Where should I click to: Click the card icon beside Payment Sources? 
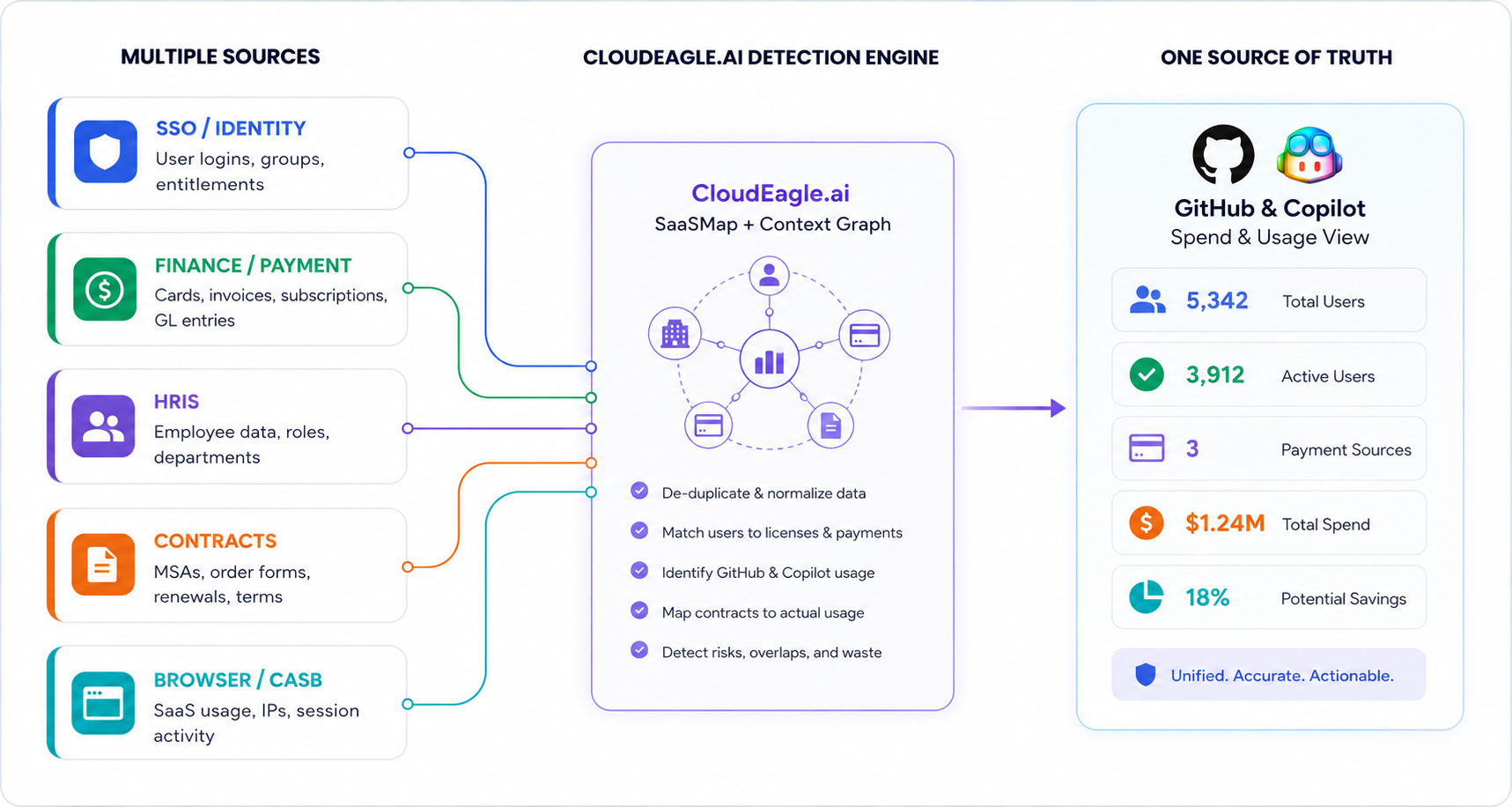point(1147,448)
